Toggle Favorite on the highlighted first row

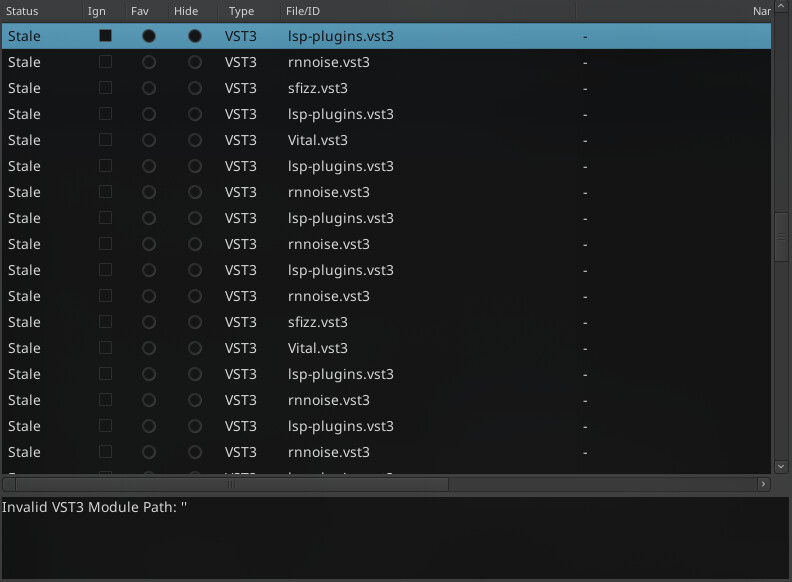click(x=149, y=36)
